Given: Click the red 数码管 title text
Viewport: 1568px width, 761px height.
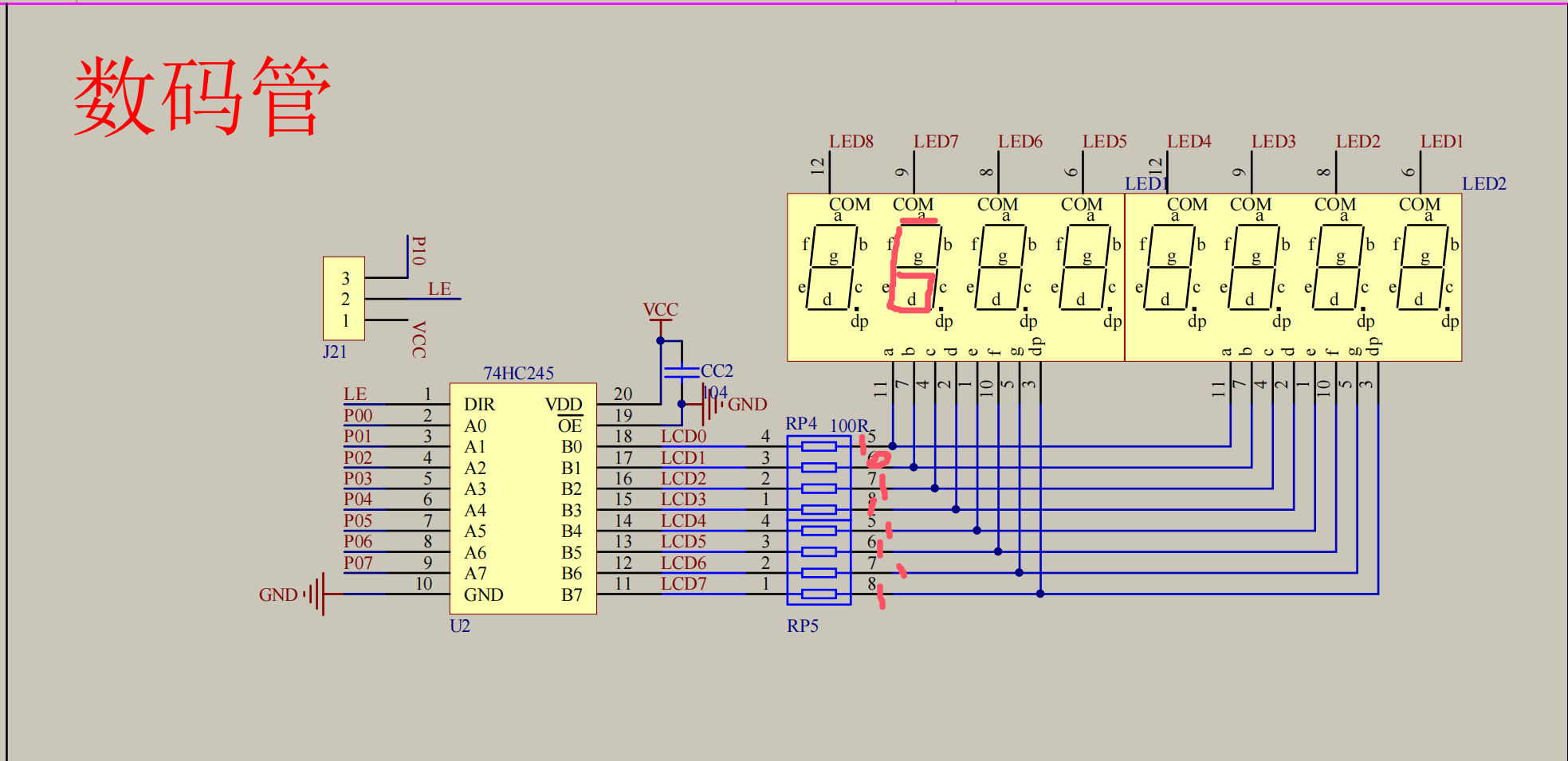Looking at the screenshot, I should coord(202,96).
